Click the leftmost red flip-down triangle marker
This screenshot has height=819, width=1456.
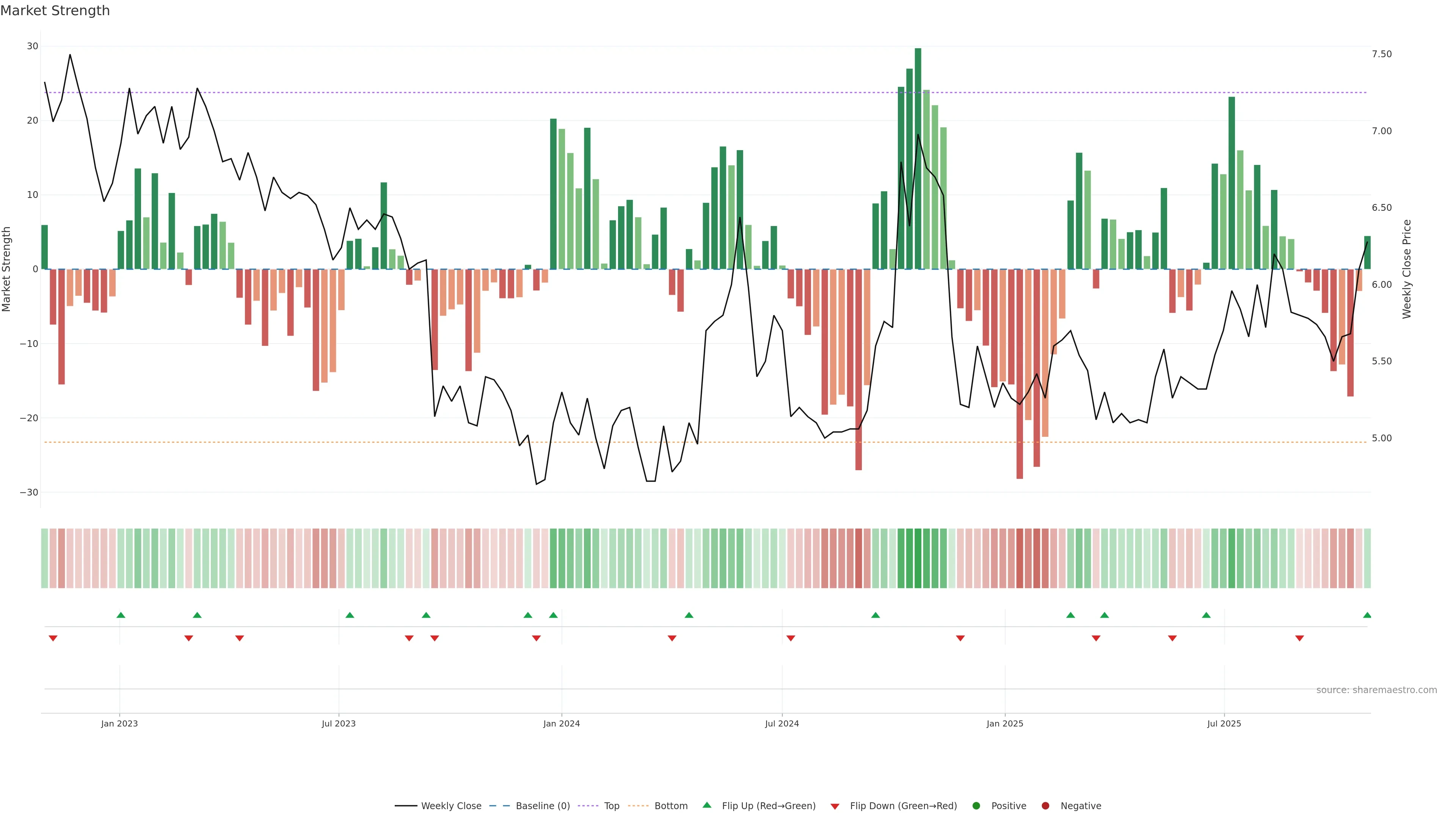click(53, 638)
